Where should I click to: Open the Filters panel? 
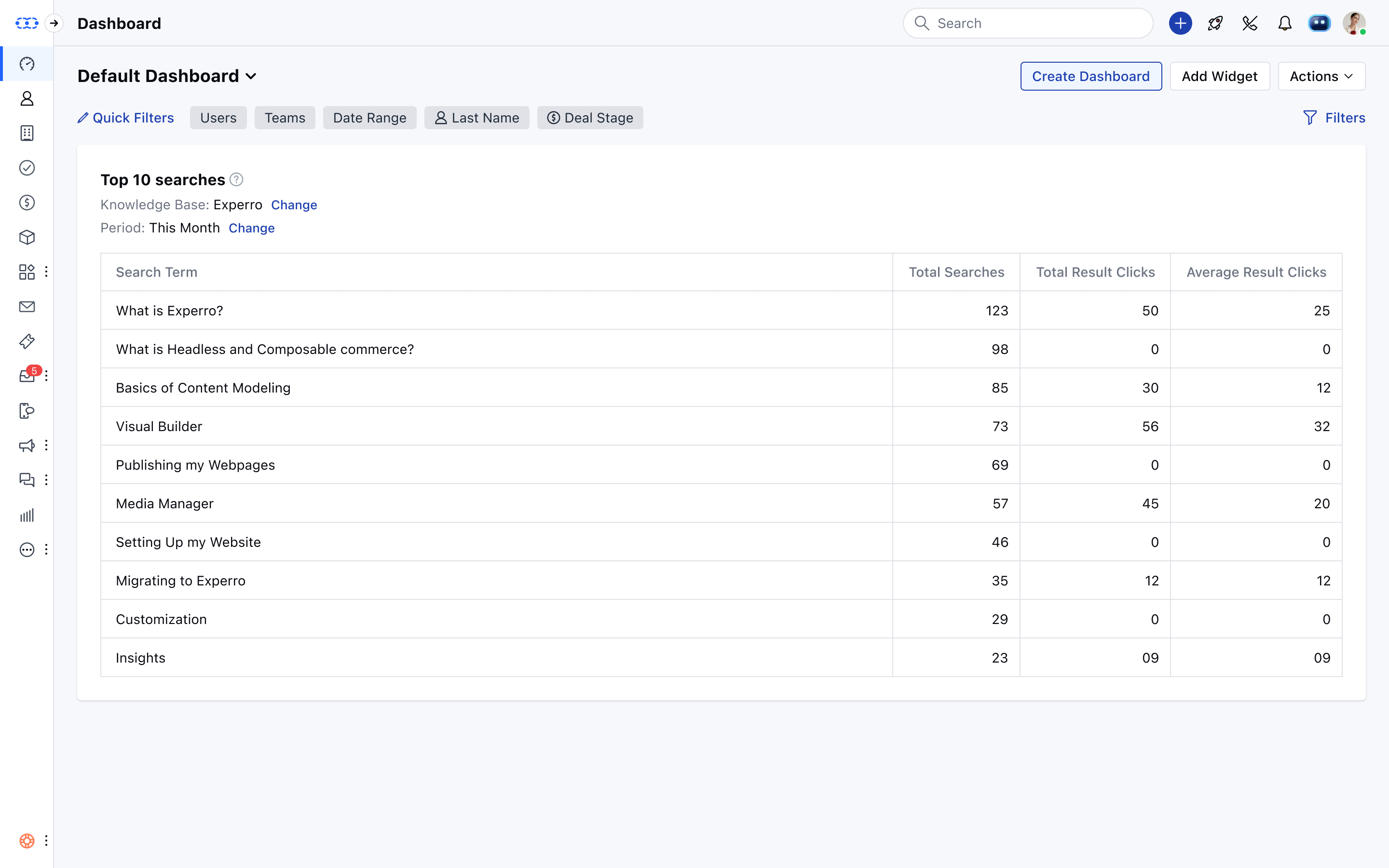1334,118
